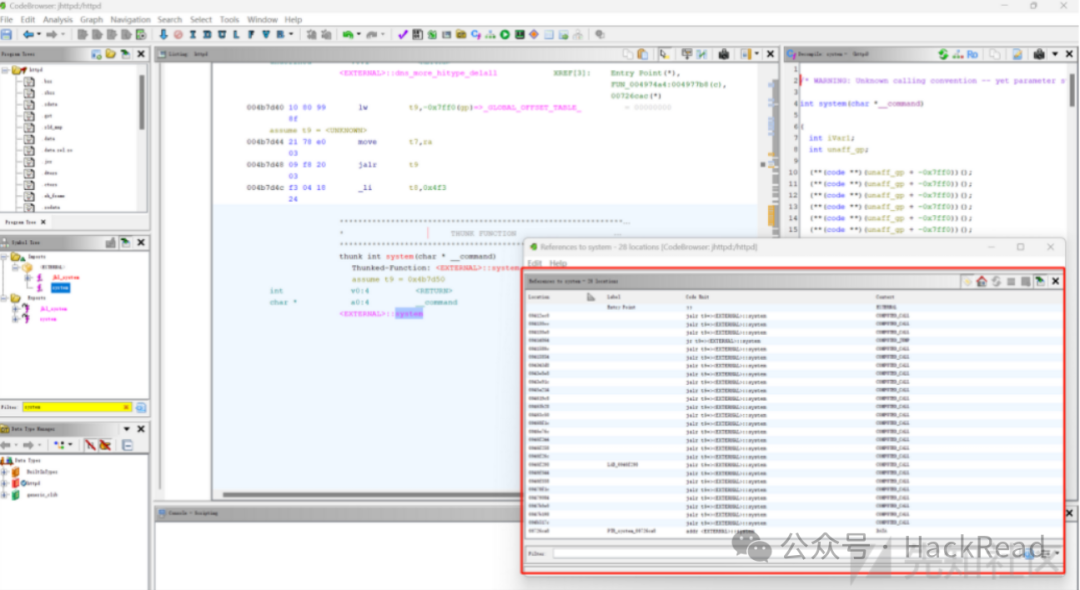
Task: Click the red circle toolbar icon
Action: (x=178, y=34)
